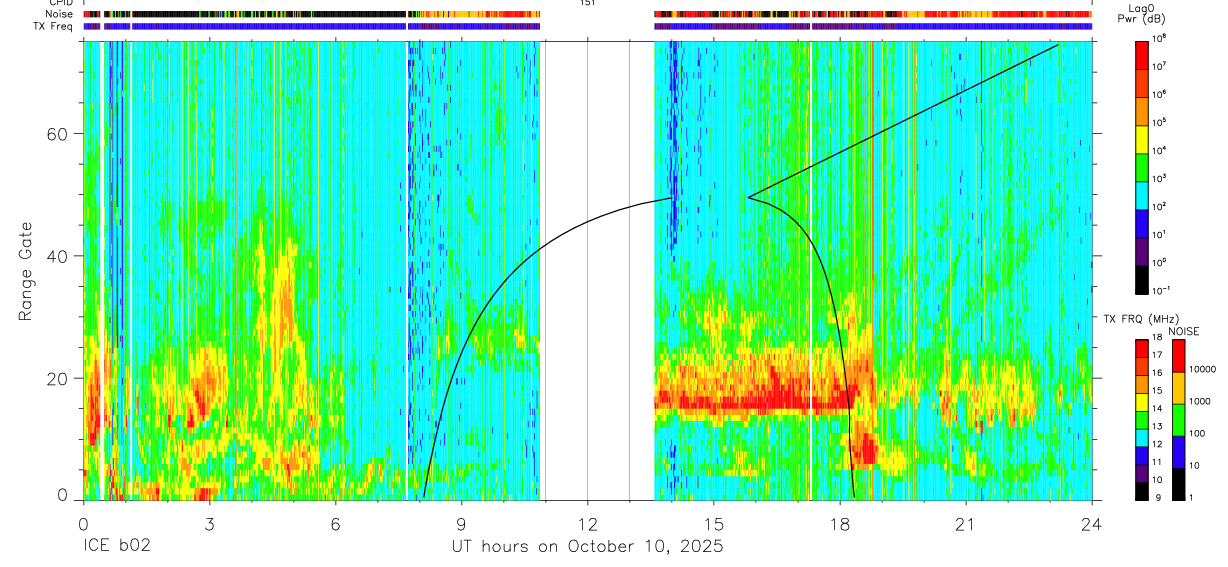Viewport: 1228px width, 567px height.
Task: Click the x-axis tick label '3'
Action: [x=209, y=525]
